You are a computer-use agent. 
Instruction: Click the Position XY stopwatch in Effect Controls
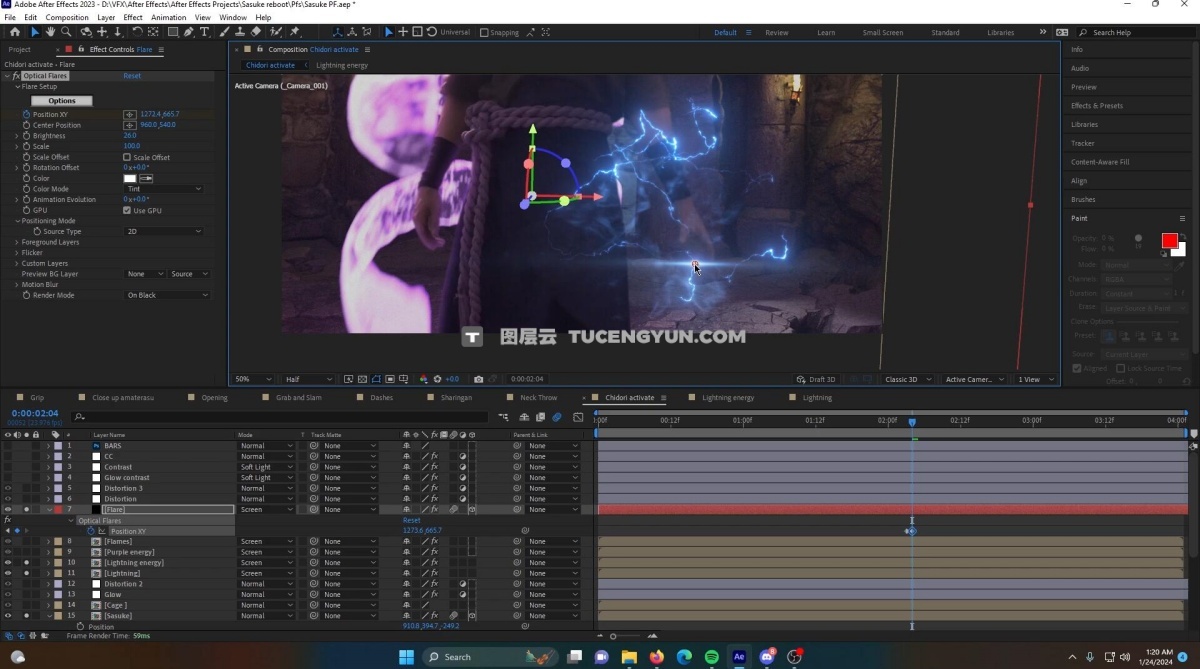(27, 114)
